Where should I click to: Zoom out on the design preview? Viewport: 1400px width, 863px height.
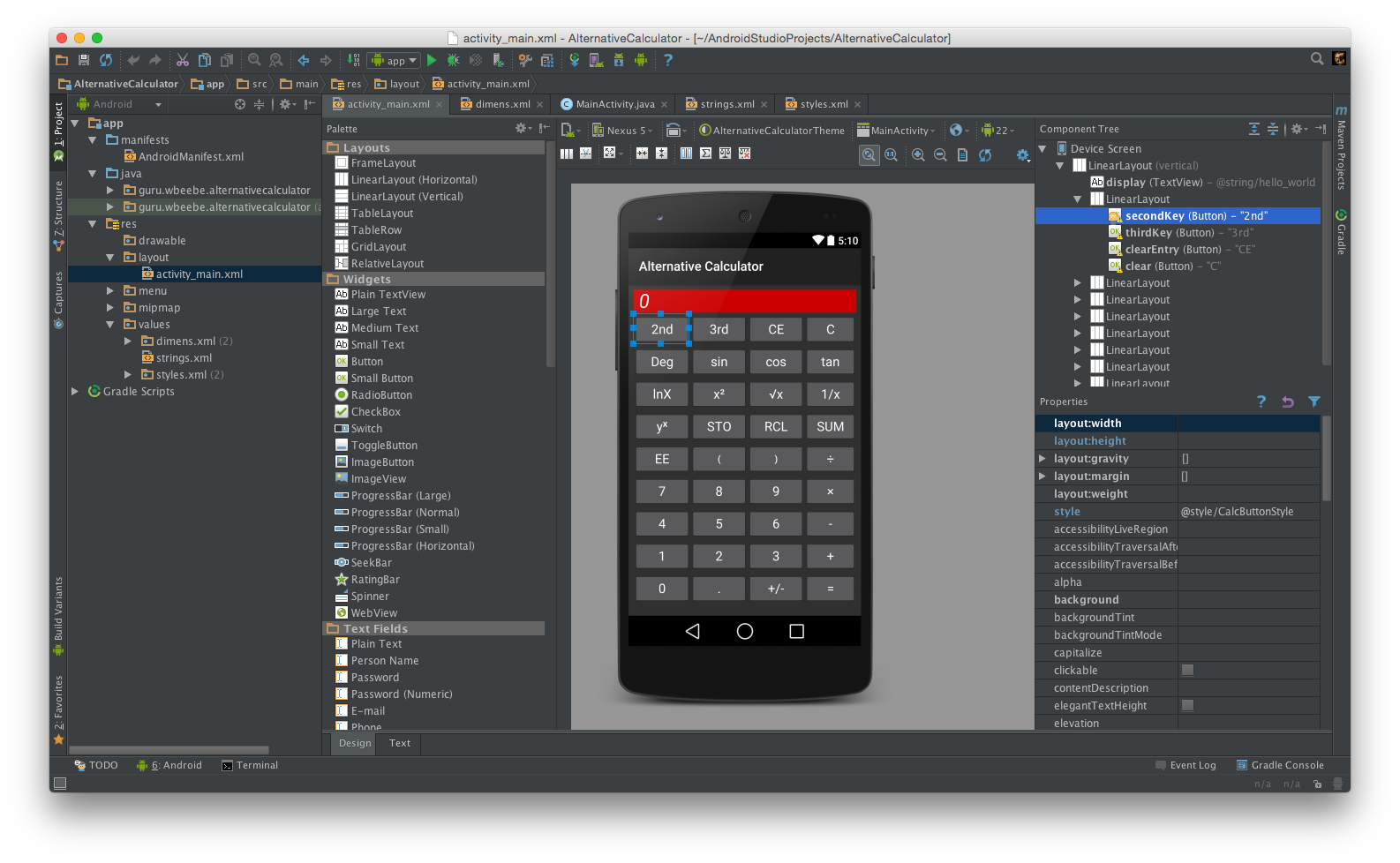[x=940, y=154]
